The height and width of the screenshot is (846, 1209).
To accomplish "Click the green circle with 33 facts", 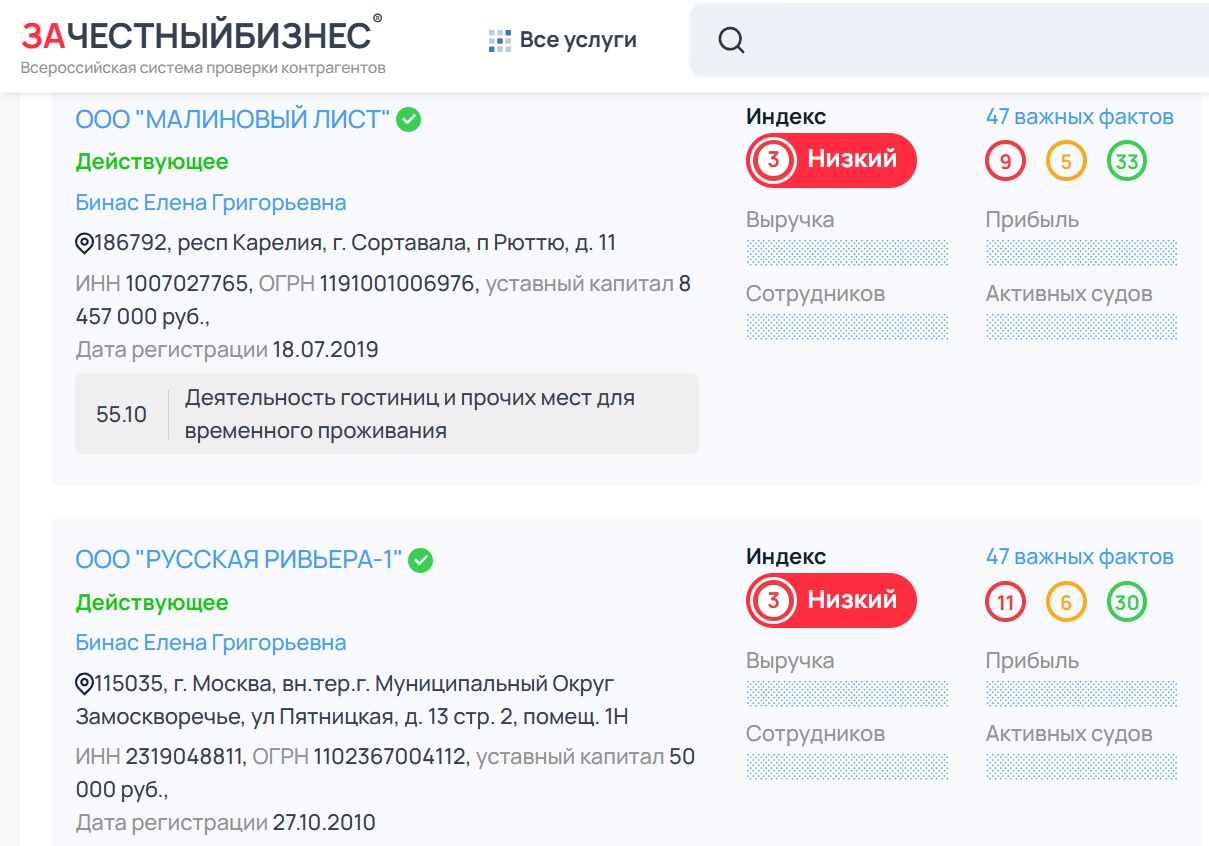I will click(x=1127, y=161).
